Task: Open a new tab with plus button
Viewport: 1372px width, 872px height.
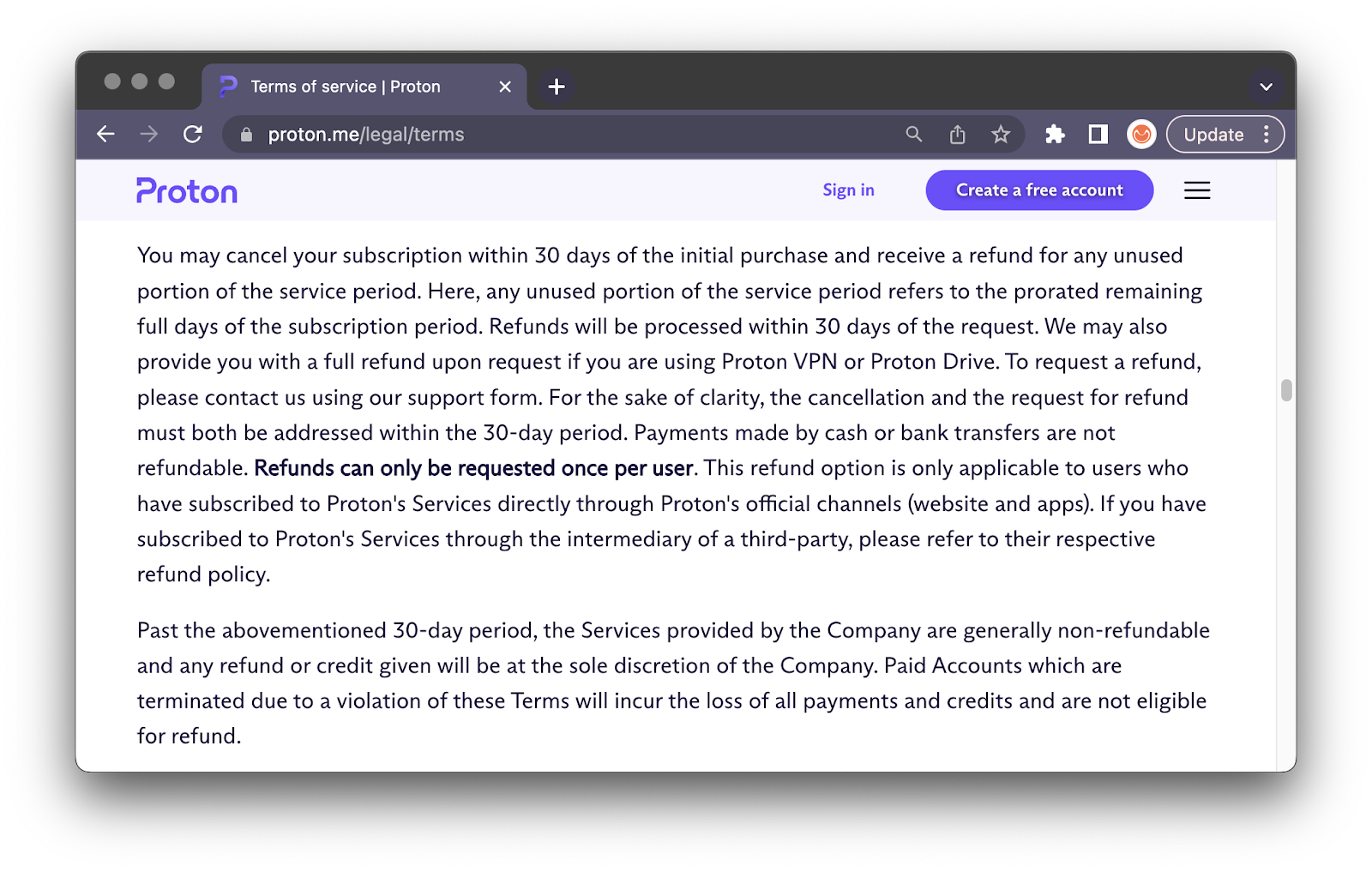Action: click(x=557, y=87)
